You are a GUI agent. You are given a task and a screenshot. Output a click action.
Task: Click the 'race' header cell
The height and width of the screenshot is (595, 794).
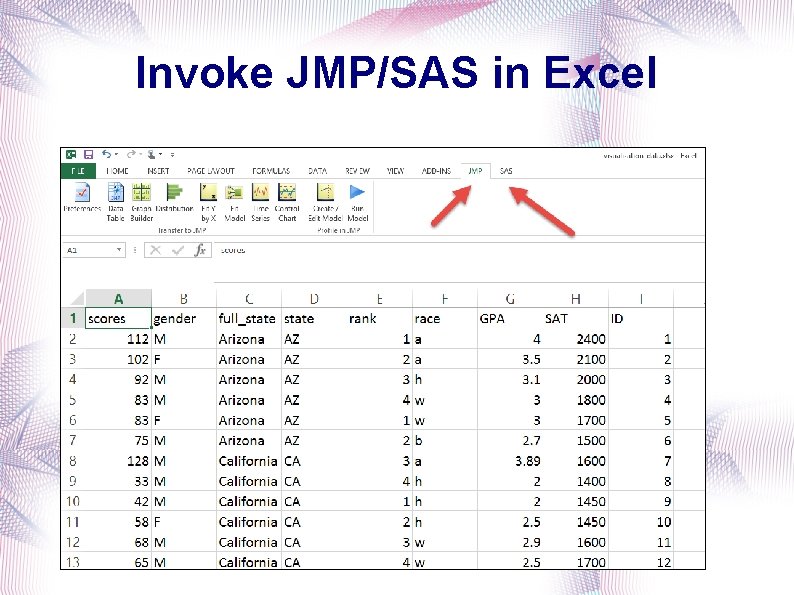pos(445,319)
